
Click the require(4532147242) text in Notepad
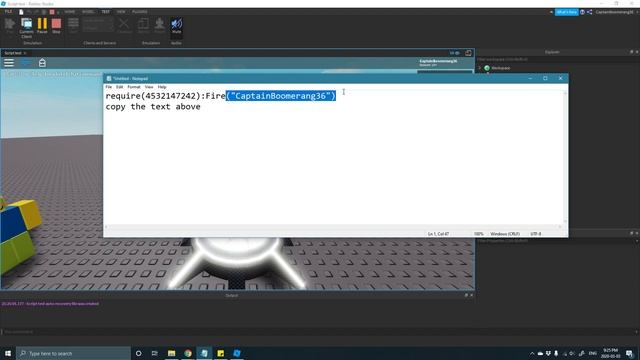[x=153, y=96]
